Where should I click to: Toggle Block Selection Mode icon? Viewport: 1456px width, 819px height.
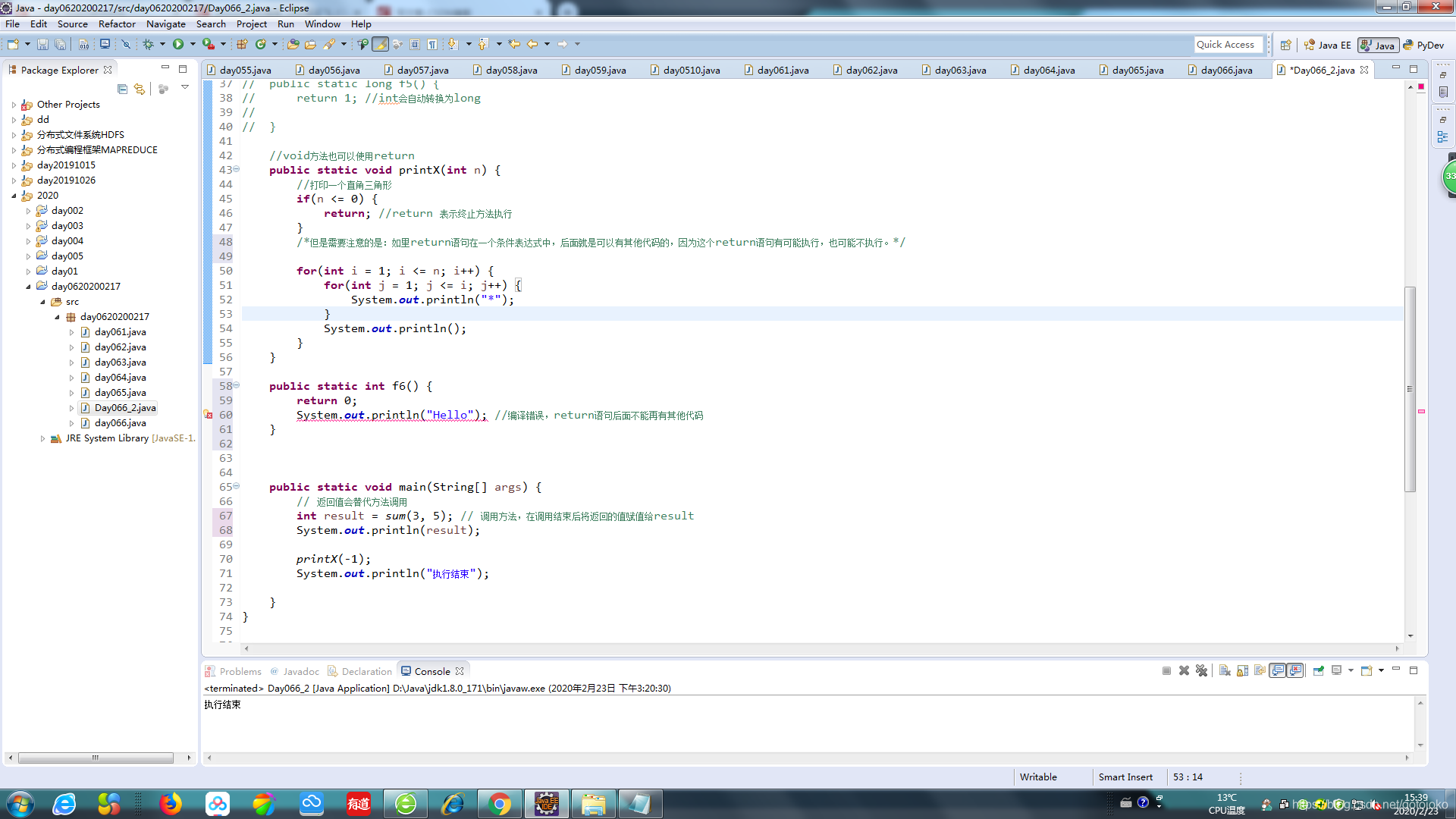coord(415,45)
